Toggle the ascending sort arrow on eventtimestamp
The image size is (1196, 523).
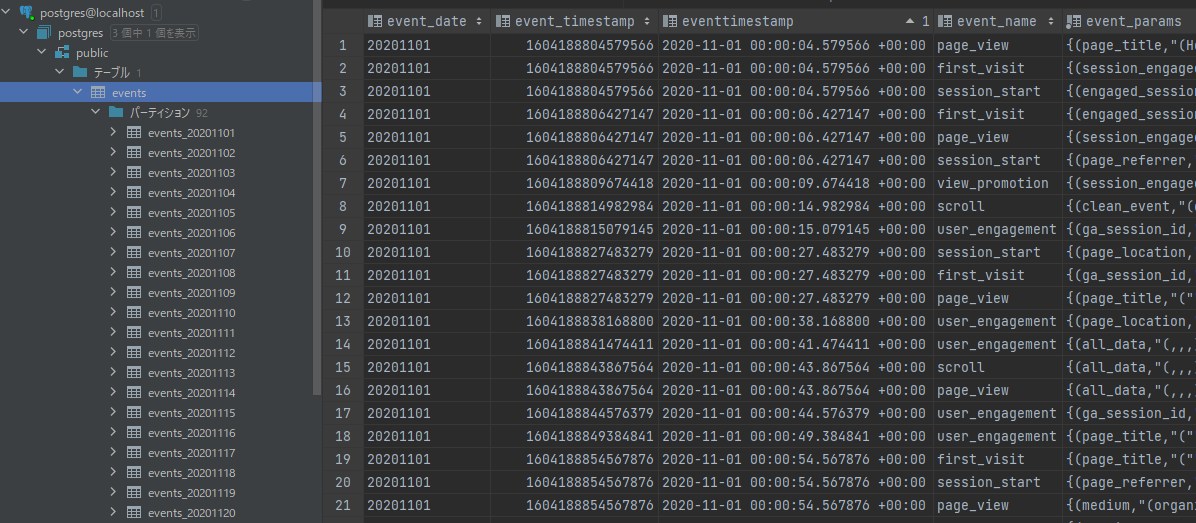(x=911, y=21)
